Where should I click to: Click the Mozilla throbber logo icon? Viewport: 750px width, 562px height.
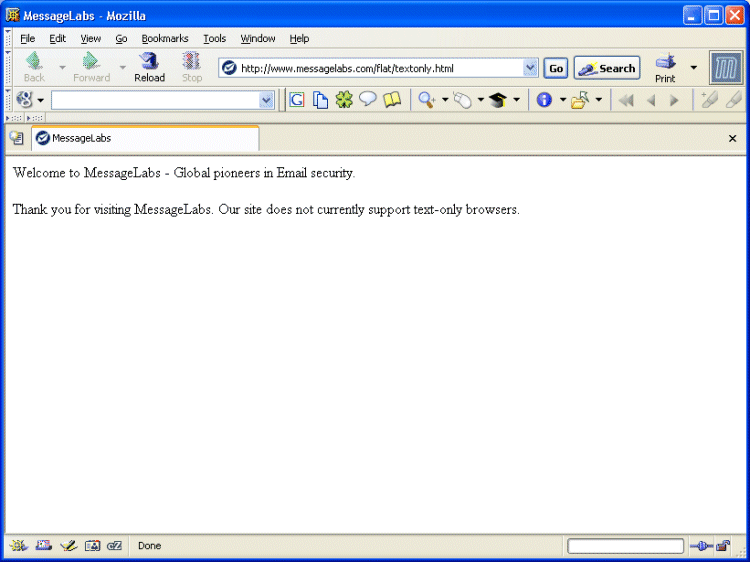pos(726,67)
